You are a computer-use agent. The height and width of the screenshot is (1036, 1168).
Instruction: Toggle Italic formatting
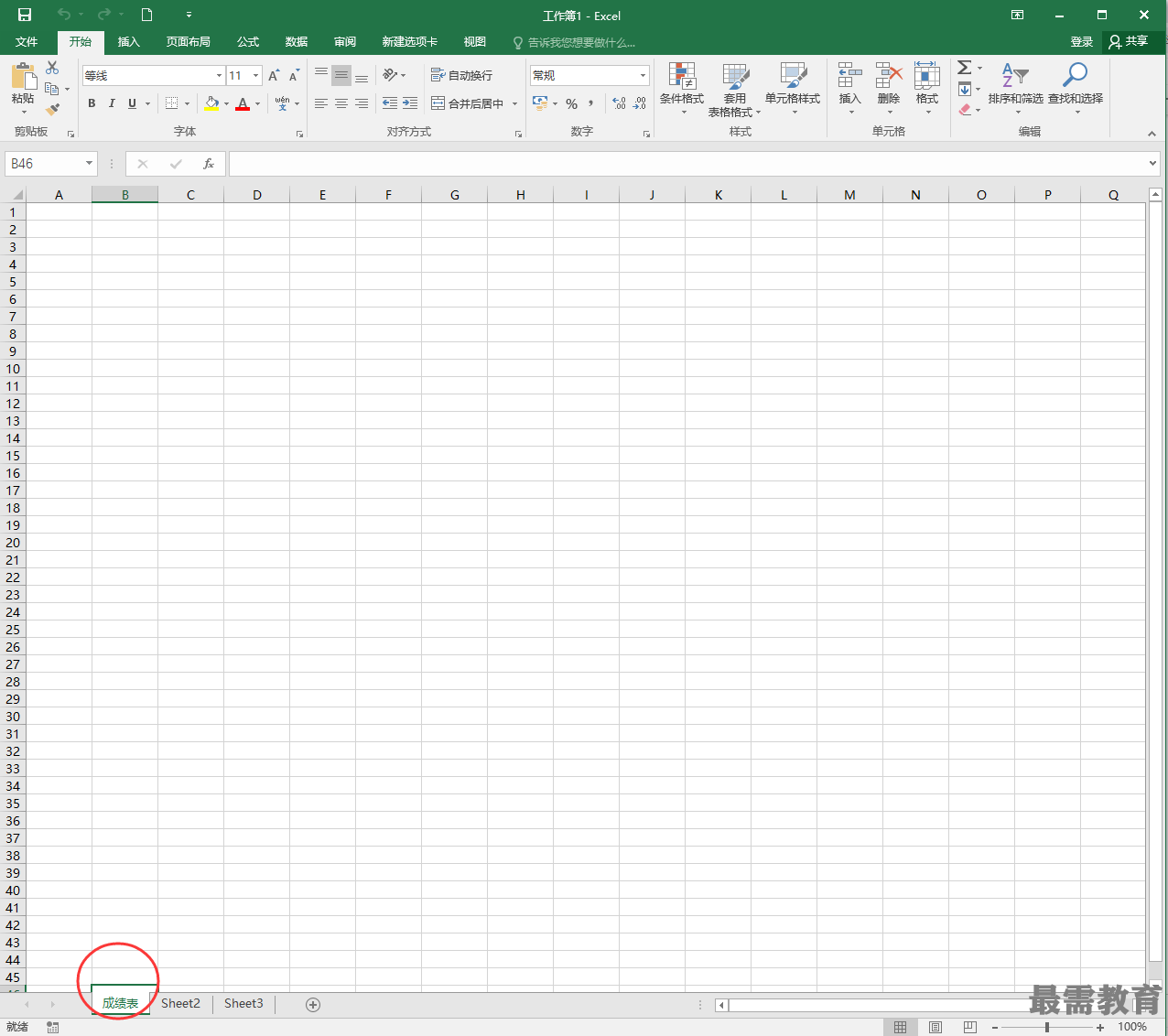tap(112, 103)
